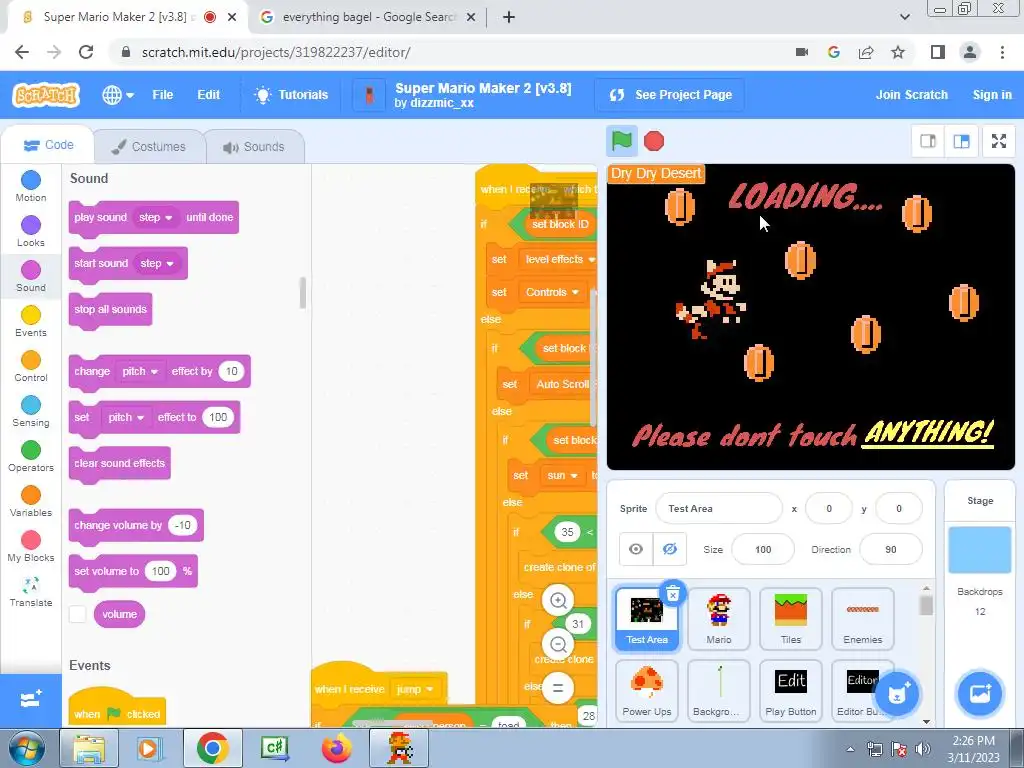Open the File menu
This screenshot has width=1024, height=768.
tap(163, 95)
